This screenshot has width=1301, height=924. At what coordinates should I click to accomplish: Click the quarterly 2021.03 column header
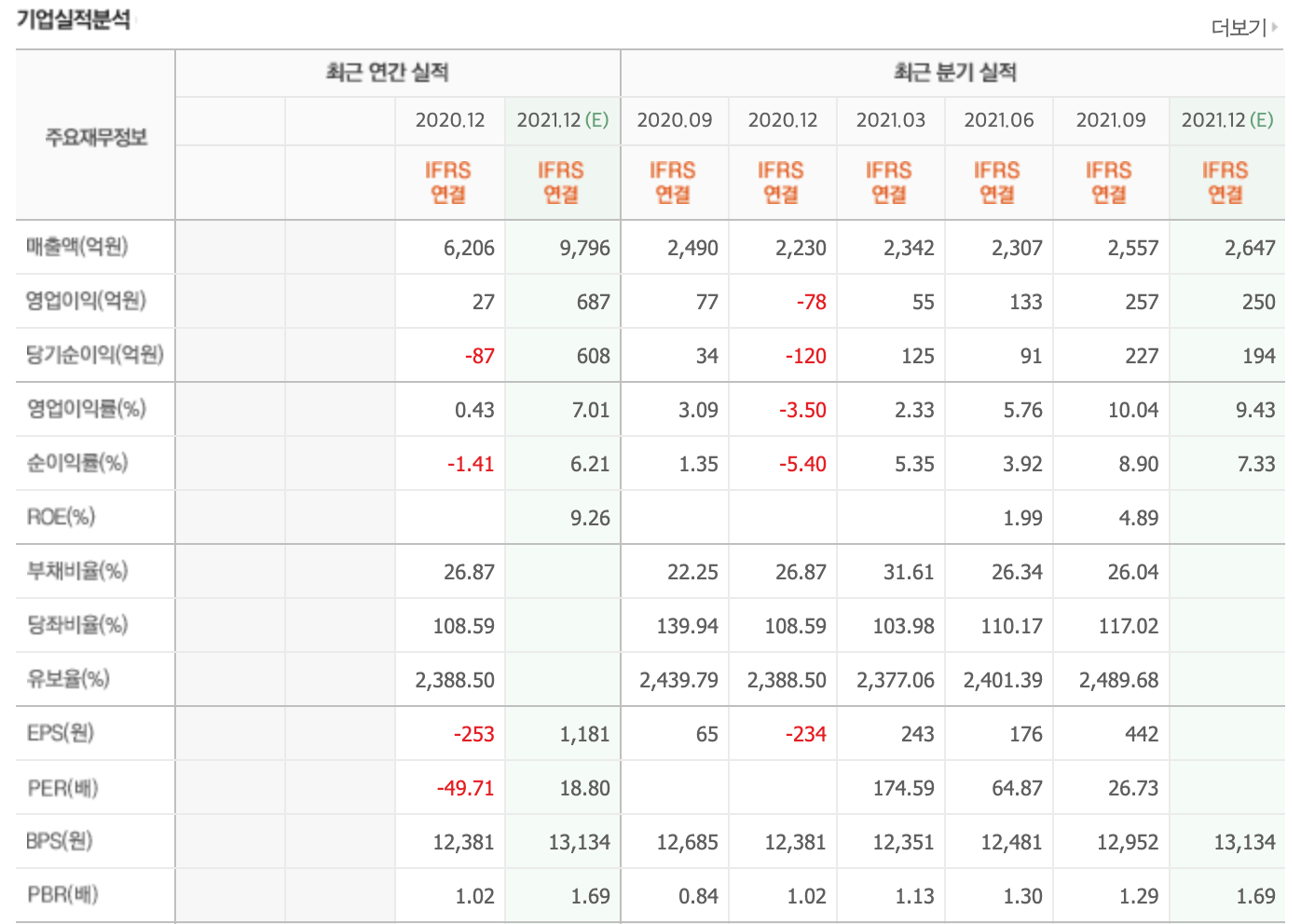coord(891,120)
